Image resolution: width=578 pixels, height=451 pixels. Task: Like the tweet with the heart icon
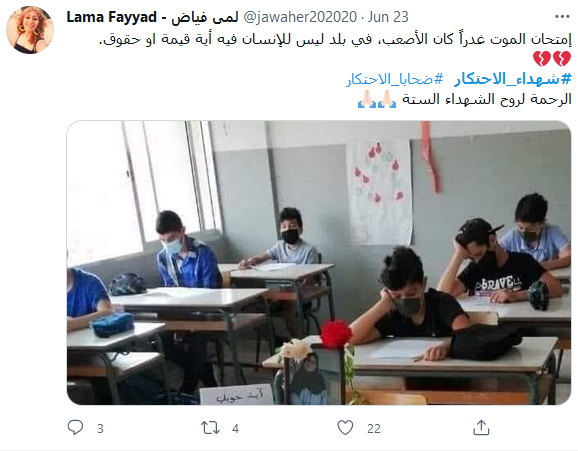pos(345,427)
